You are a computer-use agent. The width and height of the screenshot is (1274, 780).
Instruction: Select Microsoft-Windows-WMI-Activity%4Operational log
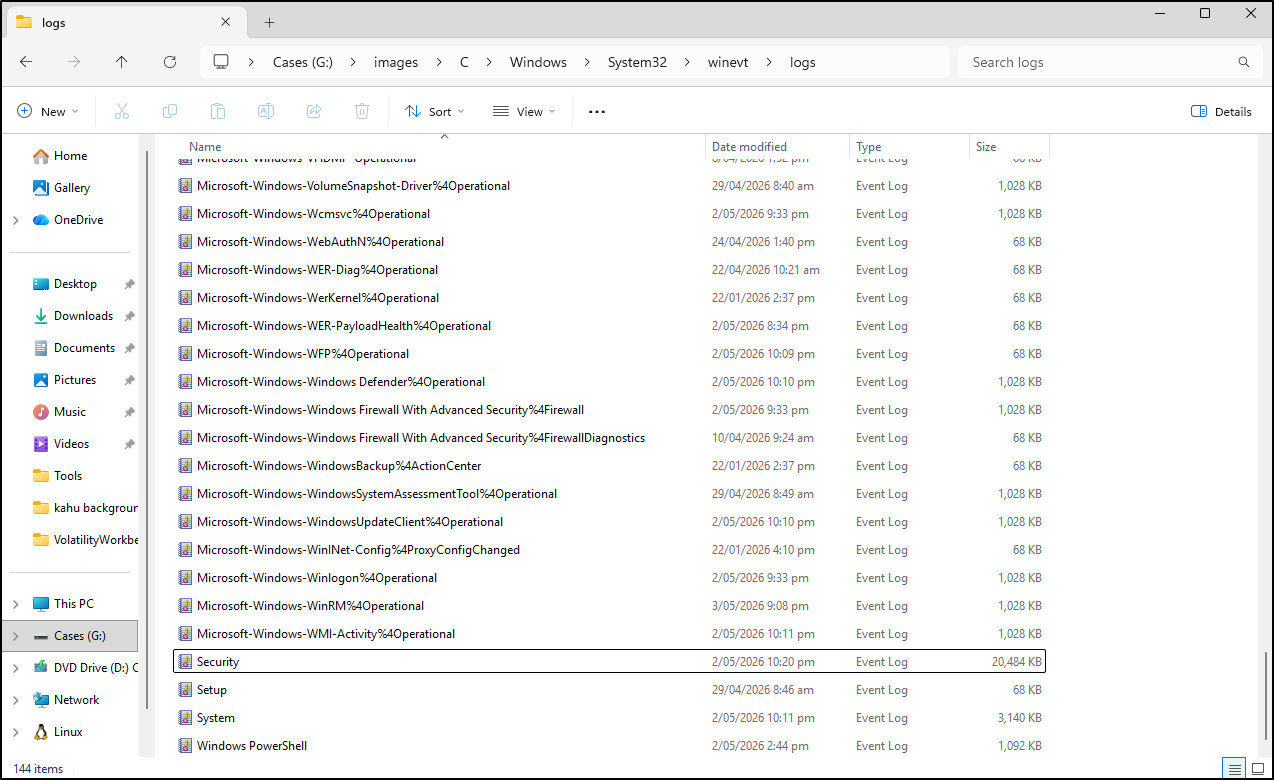(609, 634)
